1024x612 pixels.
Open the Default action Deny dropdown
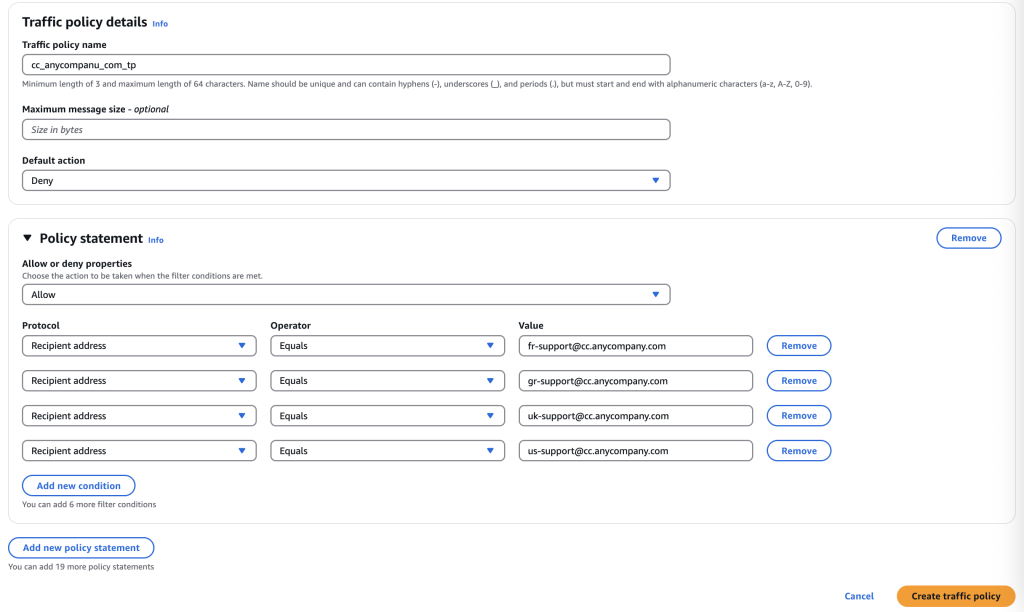[345, 181]
